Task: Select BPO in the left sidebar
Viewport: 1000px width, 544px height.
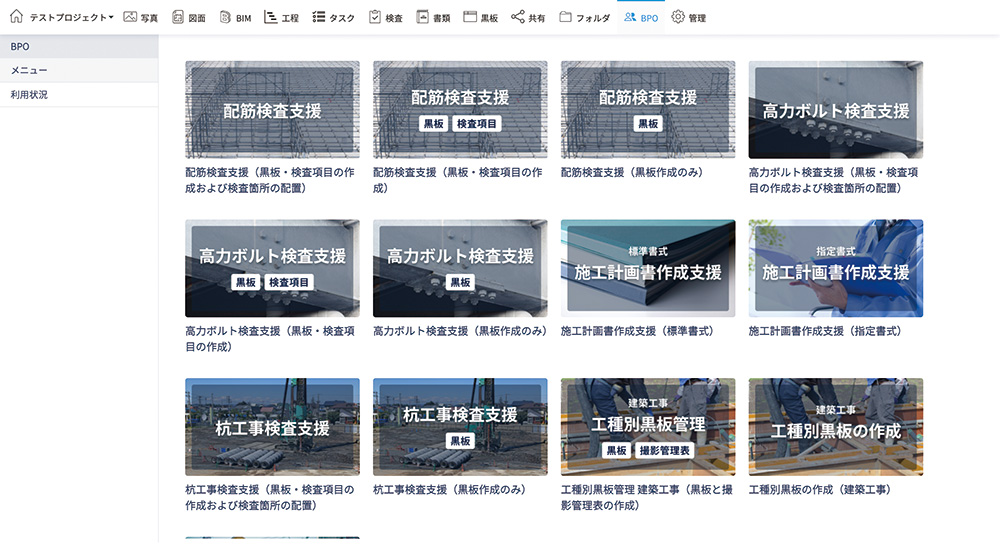Action: click(79, 47)
